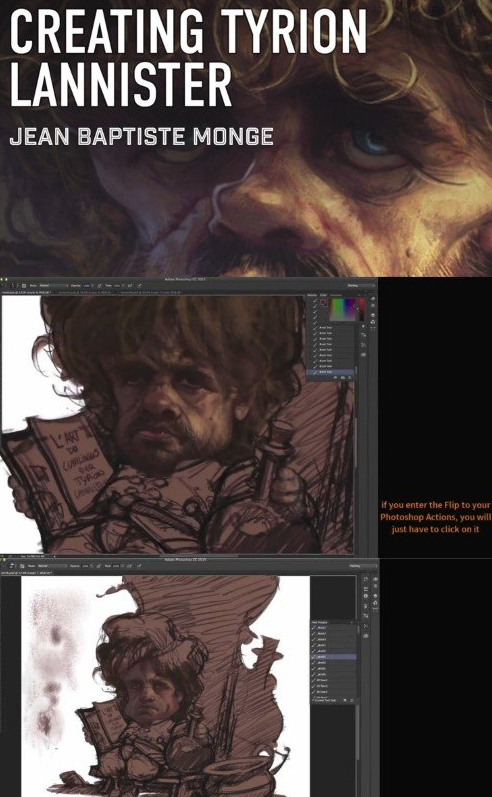Click the Opacity value in lower options bar

(87, 566)
